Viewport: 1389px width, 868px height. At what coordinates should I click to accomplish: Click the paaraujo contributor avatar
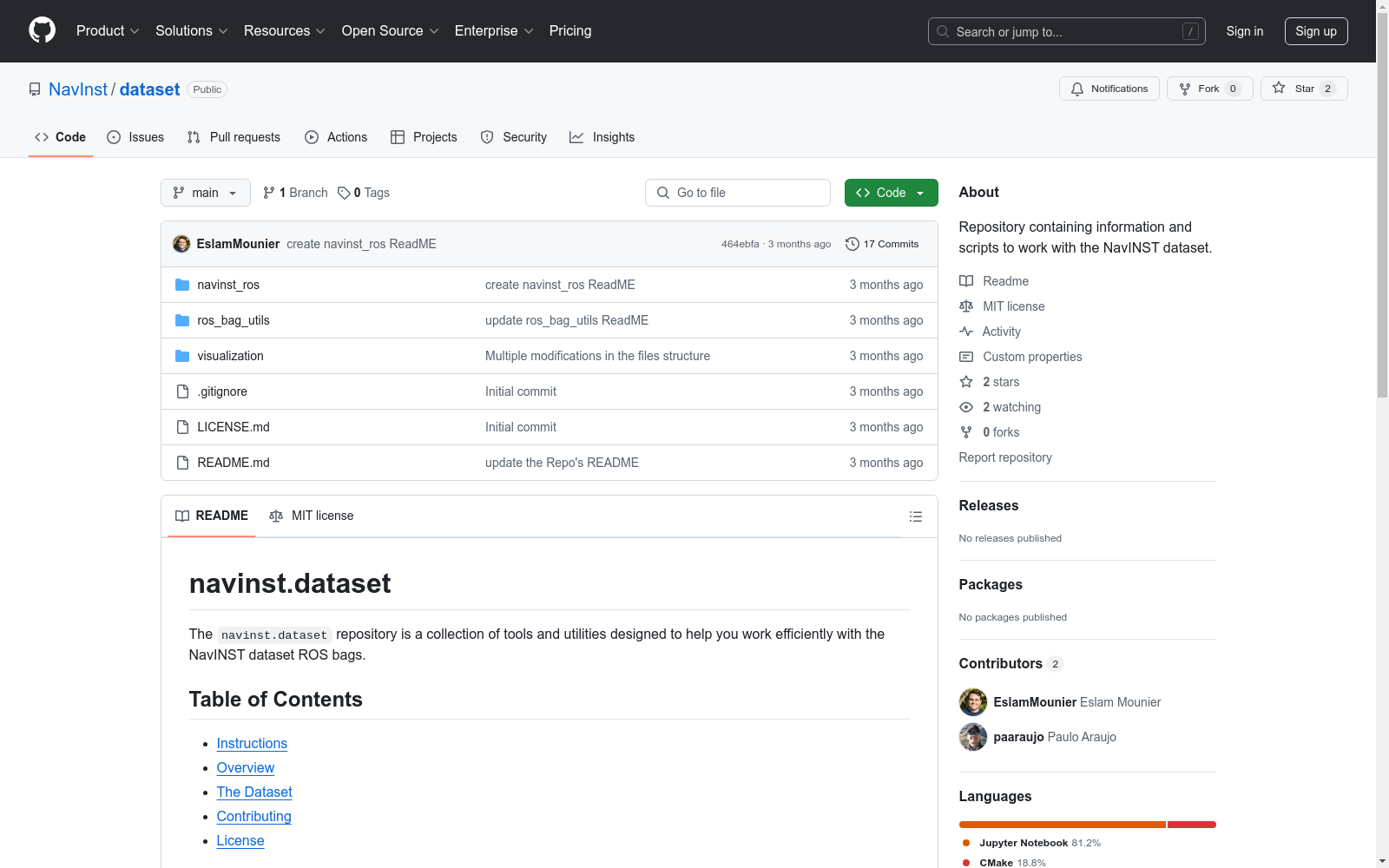point(973,737)
